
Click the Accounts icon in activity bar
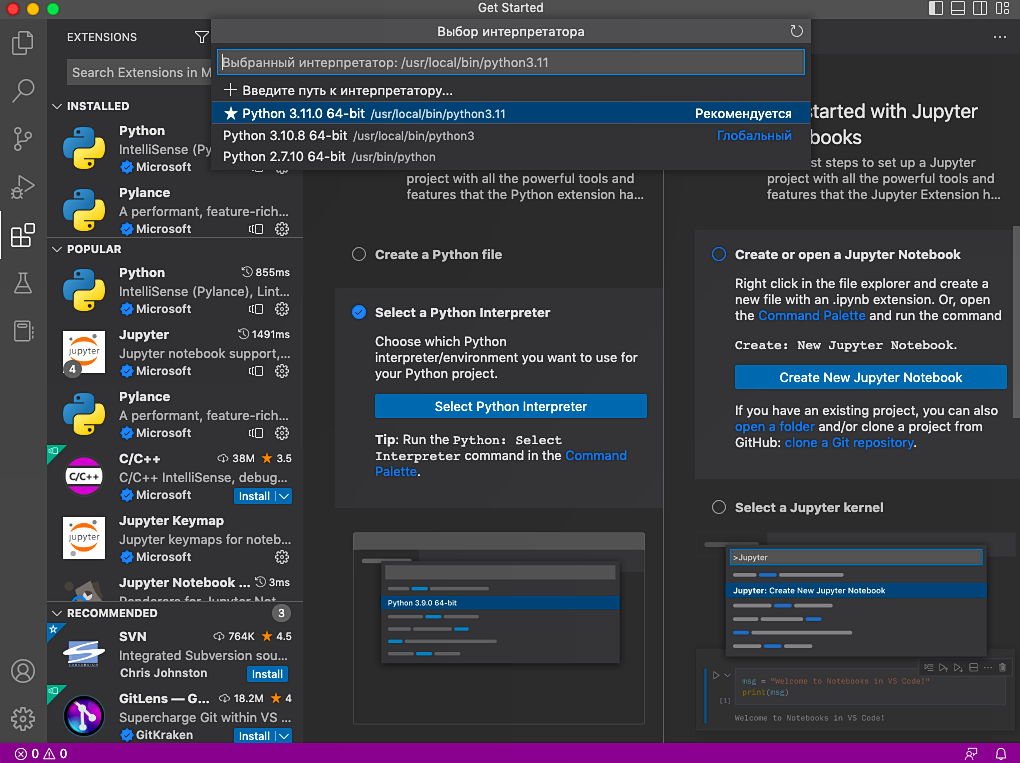[22, 671]
